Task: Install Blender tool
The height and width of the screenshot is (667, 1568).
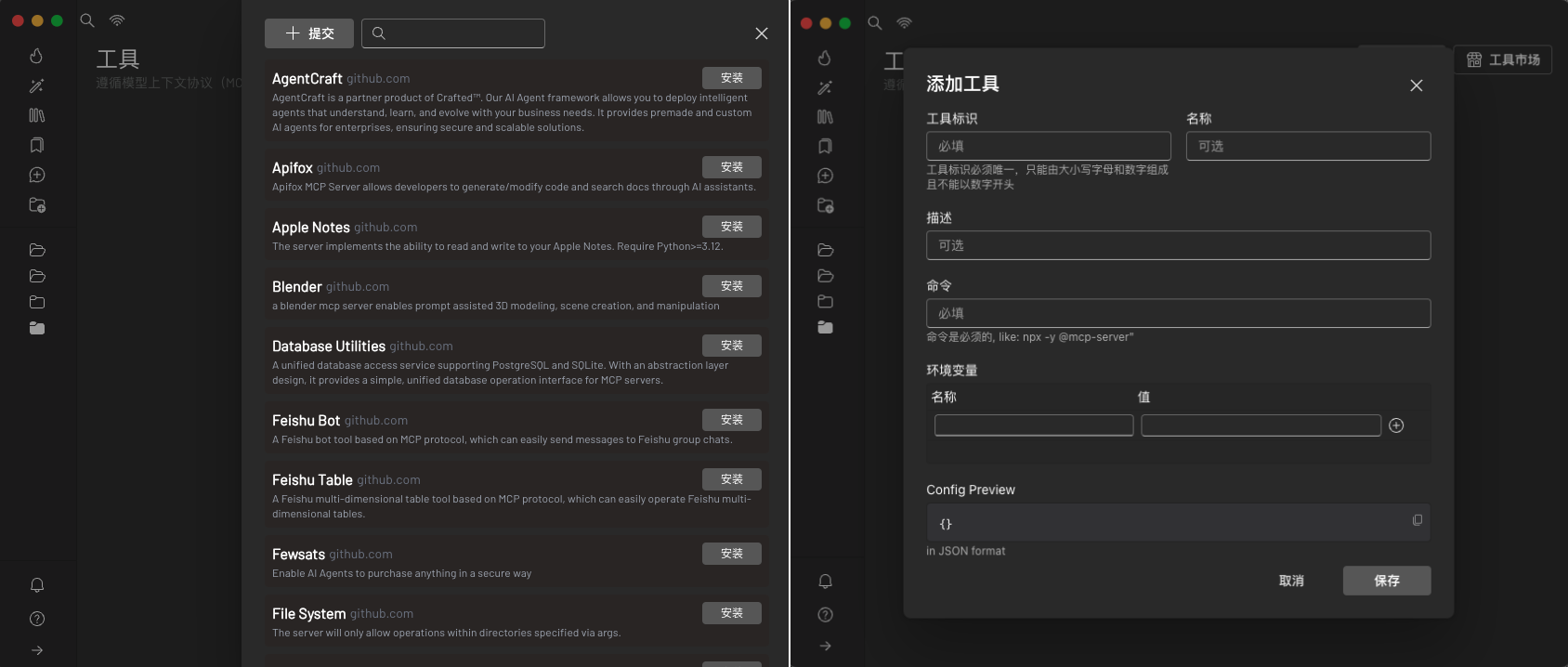Action: [732, 286]
